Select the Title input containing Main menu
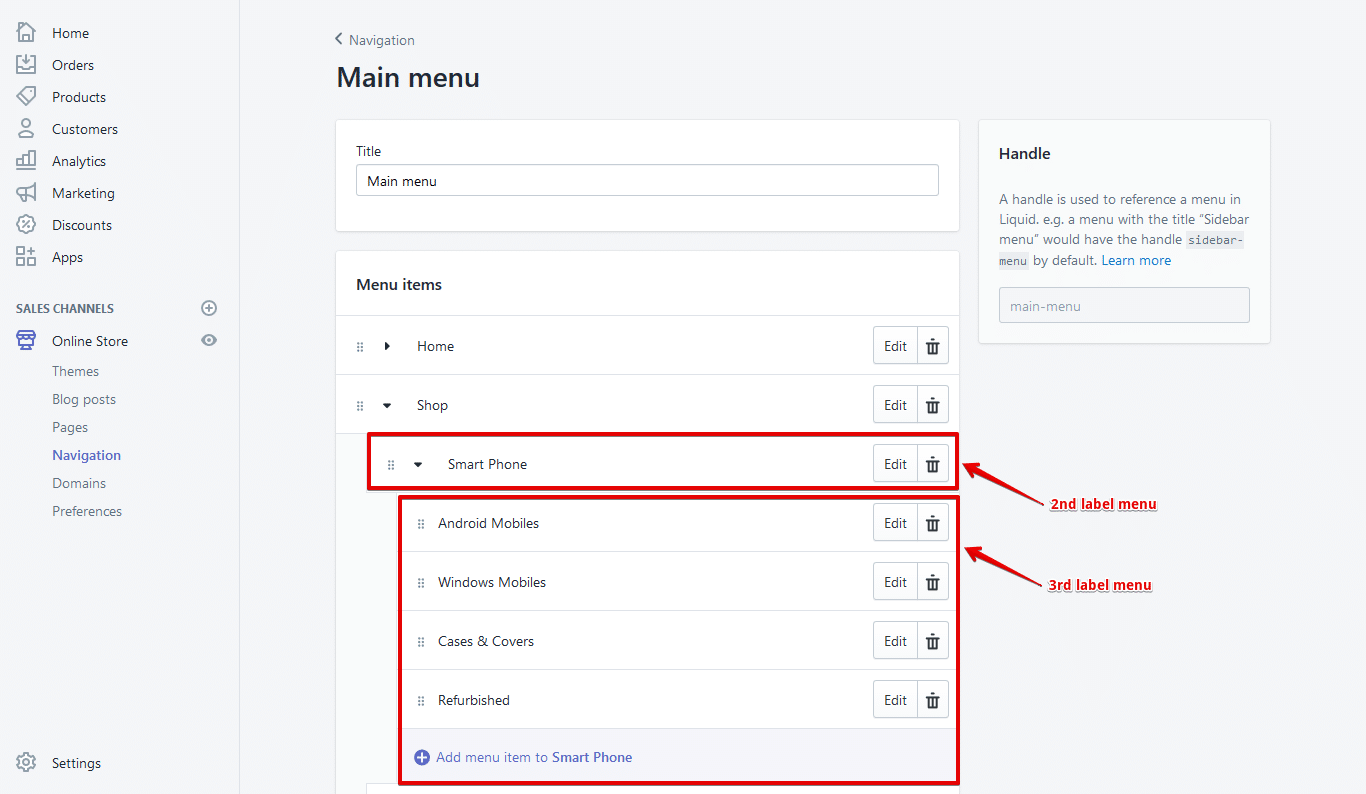Viewport: 1366px width, 794px height. [x=647, y=180]
